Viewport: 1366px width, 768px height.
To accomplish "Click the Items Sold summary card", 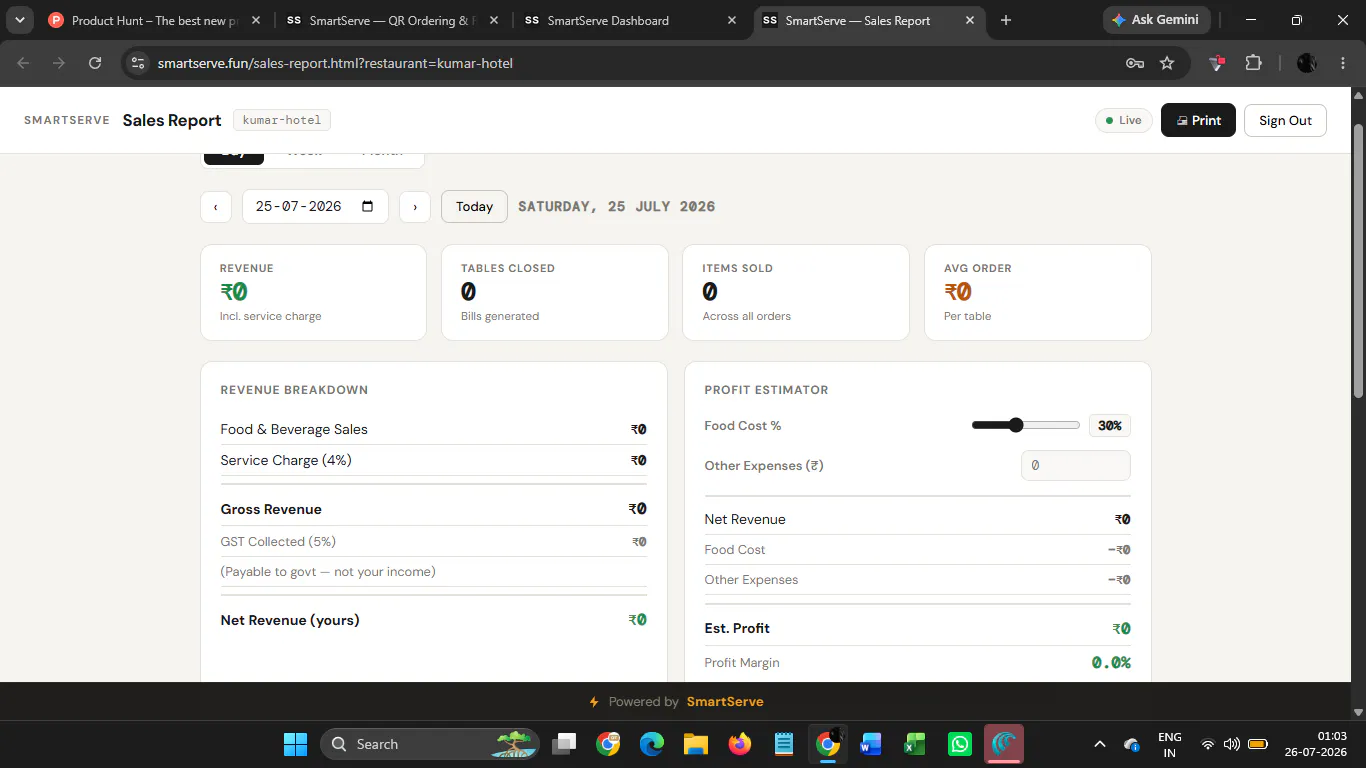I will pyautogui.click(x=796, y=292).
